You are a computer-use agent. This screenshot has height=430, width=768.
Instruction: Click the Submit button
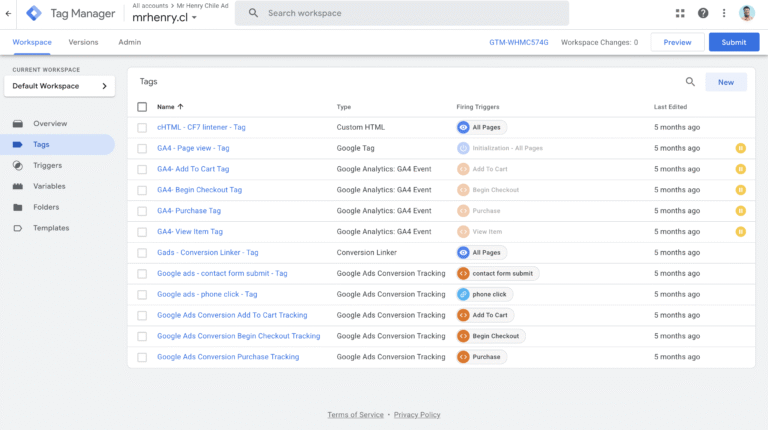point(733,42)
